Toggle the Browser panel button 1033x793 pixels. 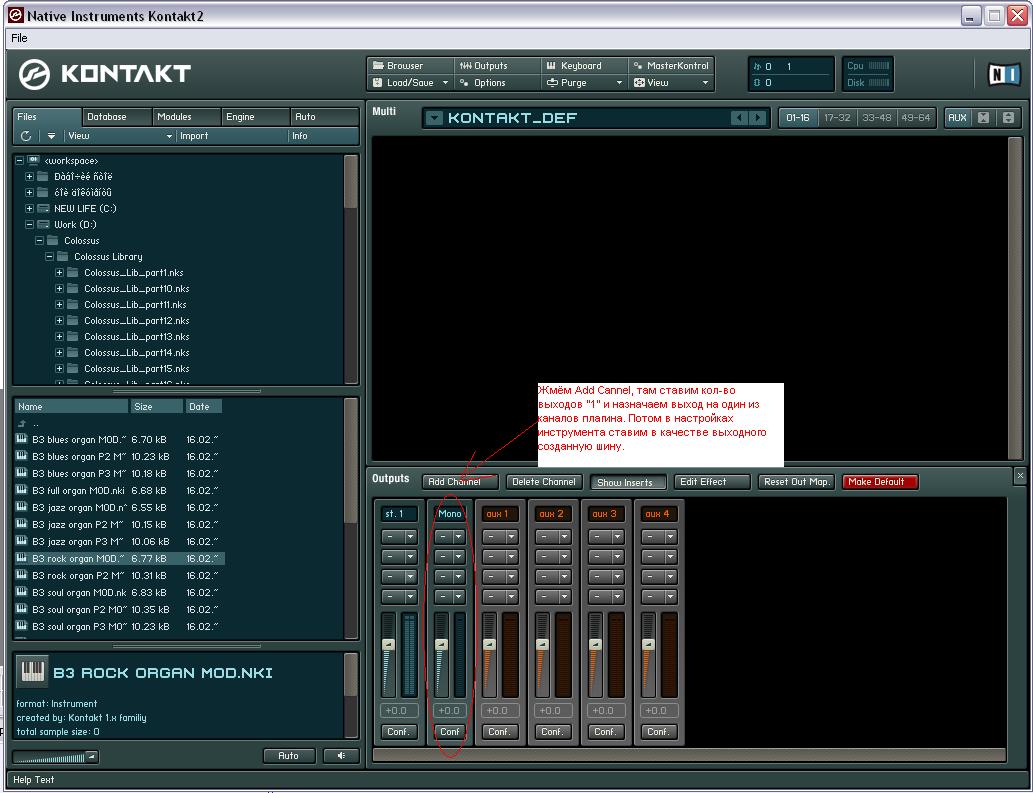pyautogui.click(x=410, y=66)
